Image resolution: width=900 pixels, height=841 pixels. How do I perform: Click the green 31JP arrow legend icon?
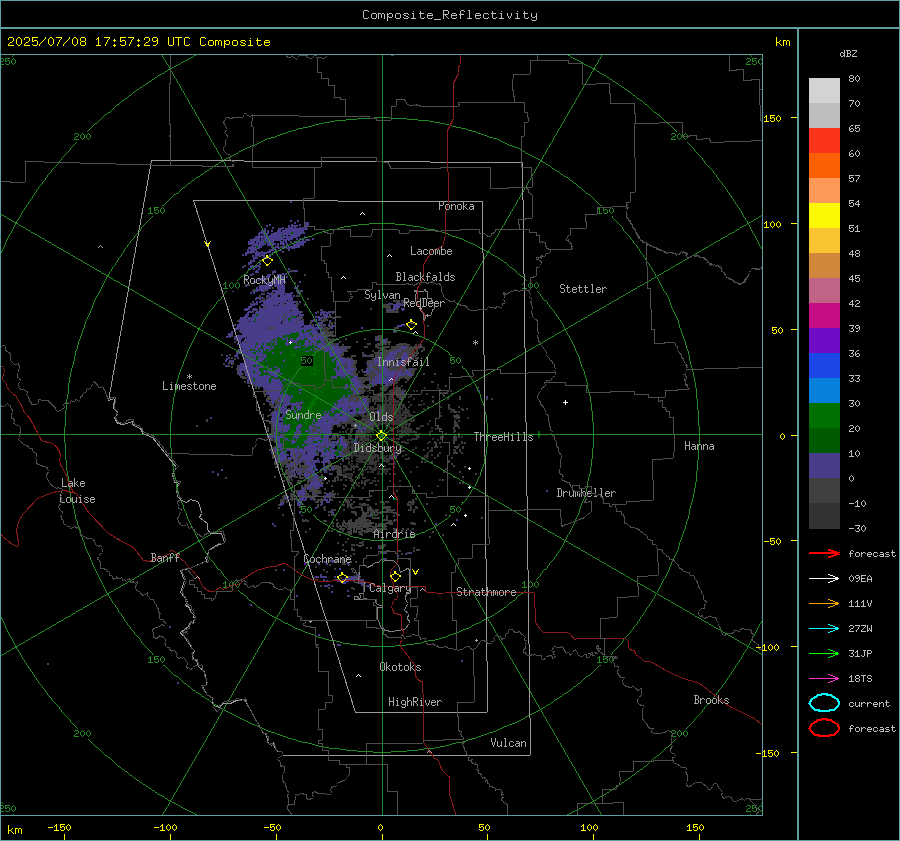click(824, 653)
